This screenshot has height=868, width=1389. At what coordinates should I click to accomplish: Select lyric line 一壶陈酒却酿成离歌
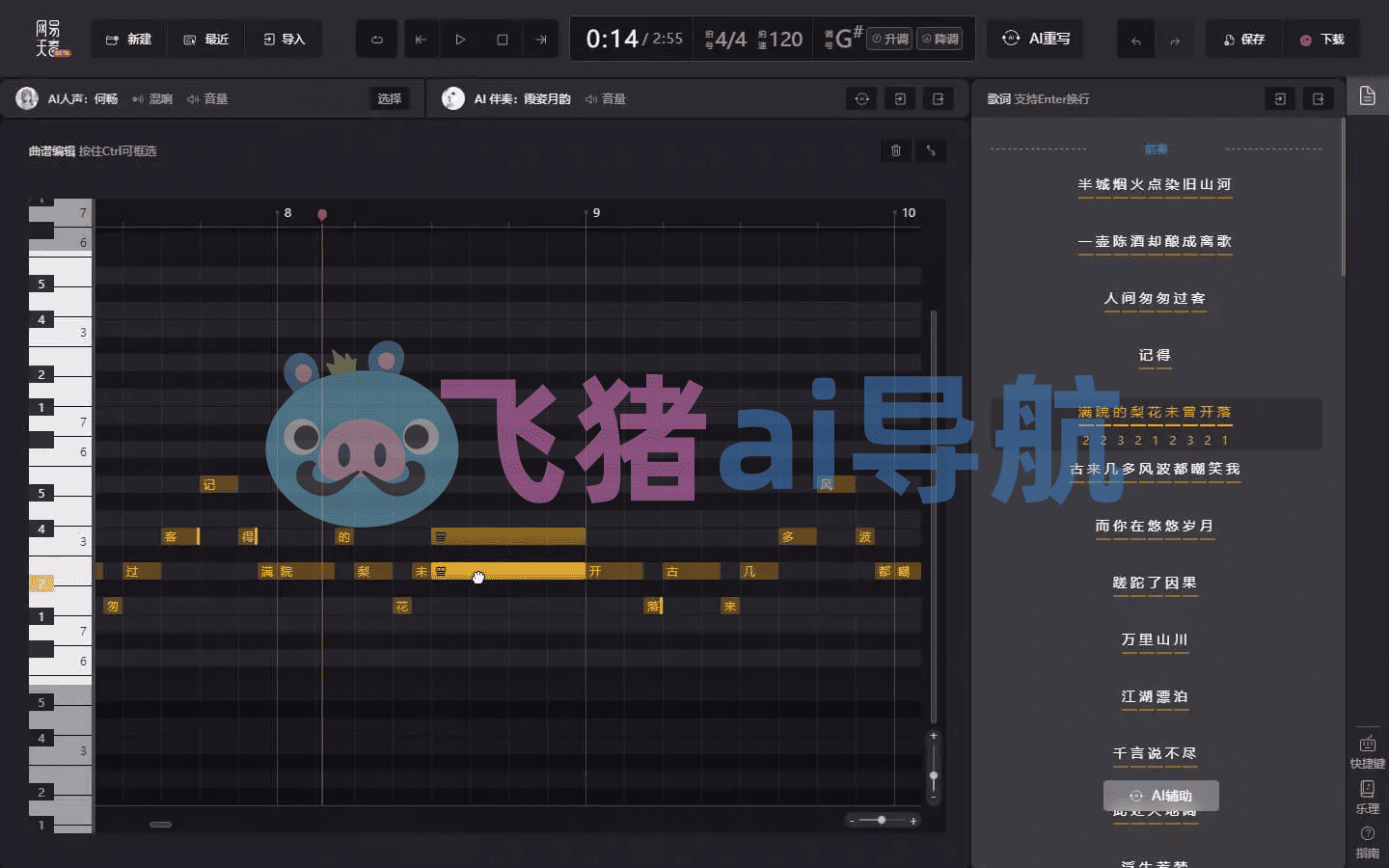(x=1155, y=241)
